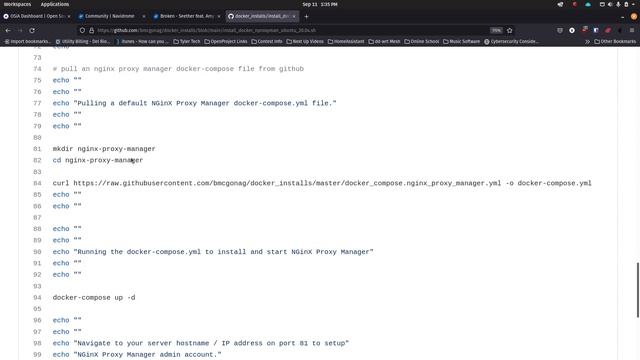This screenshot has height=360, width=640.
Task: Open iTunes How can you bookmark
Action: tap(142, 41)
